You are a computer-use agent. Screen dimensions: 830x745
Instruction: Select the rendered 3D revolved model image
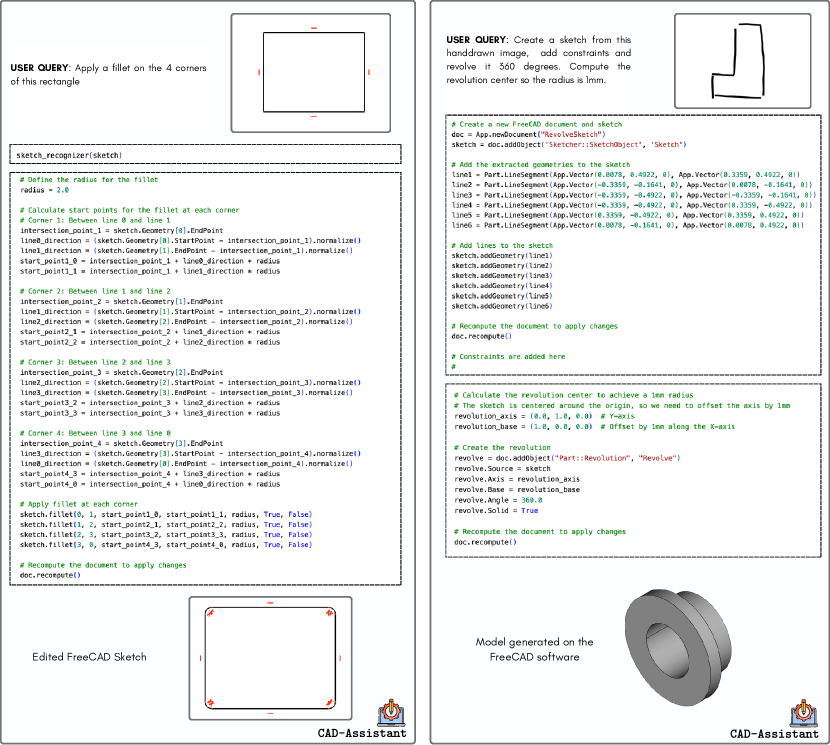[678, 647]
